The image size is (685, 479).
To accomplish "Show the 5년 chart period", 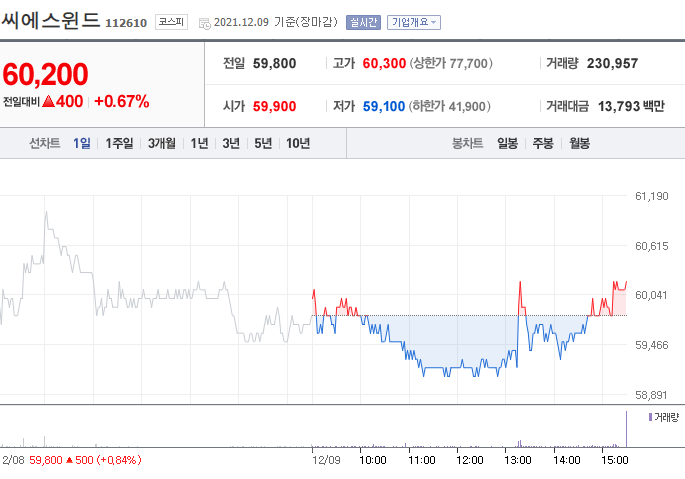I will click(x=263, y=143).
